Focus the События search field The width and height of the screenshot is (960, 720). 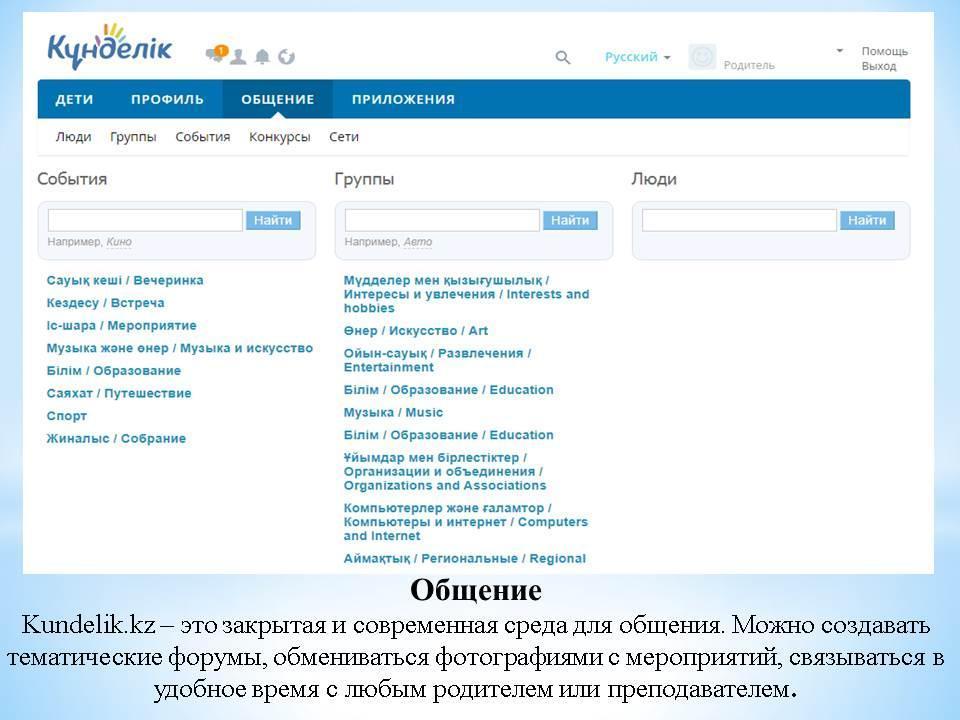point(145,220)
